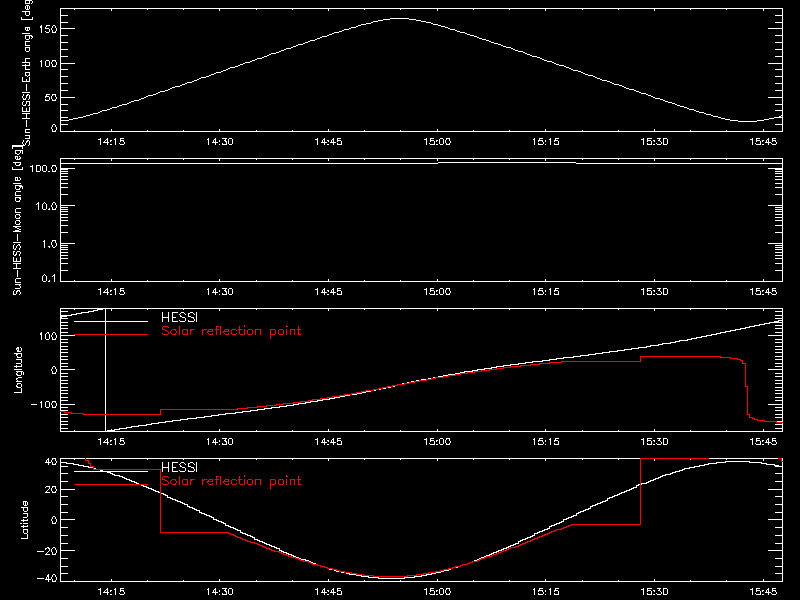Image resolution: width=800 pixels, height=600 pixels.
Task: Click red legend line sample in Longitude panel
Action: click(x=111, y=335)
